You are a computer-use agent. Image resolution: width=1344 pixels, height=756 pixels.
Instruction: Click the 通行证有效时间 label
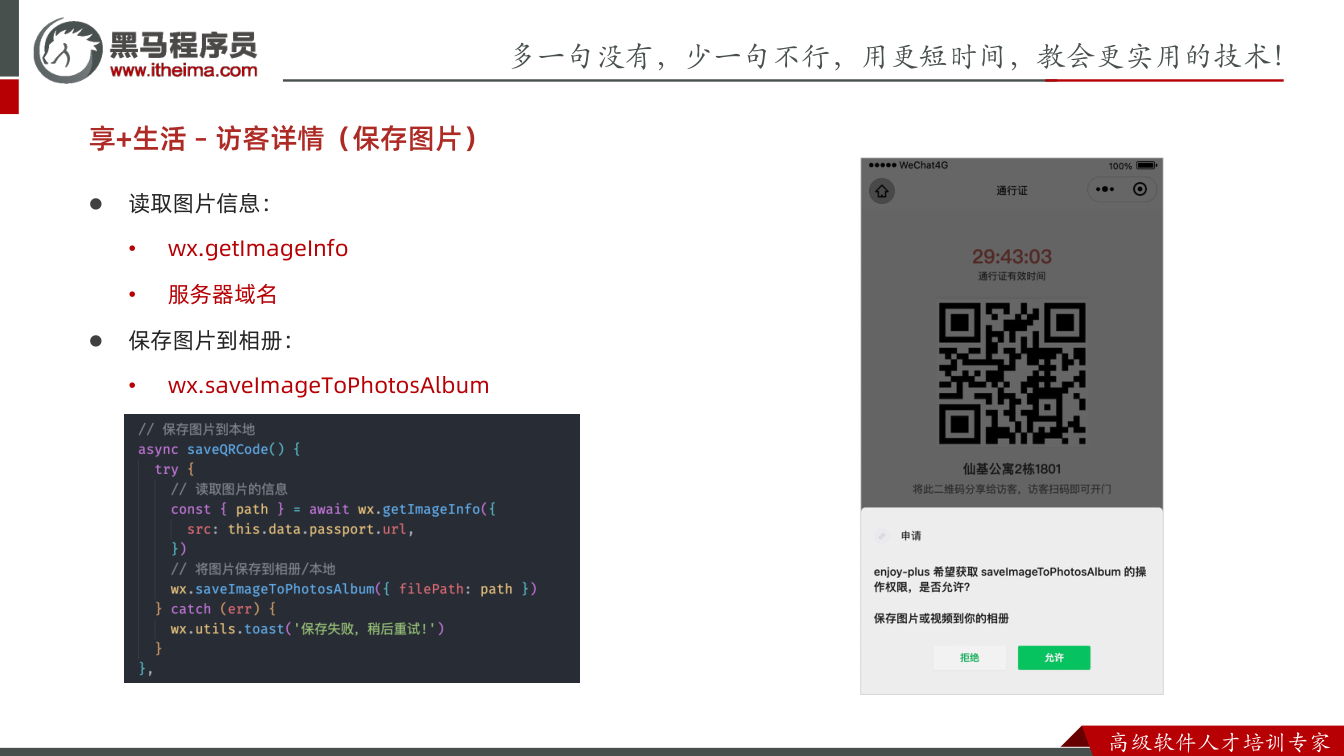pyautogui.click(x=1012, y=276)
